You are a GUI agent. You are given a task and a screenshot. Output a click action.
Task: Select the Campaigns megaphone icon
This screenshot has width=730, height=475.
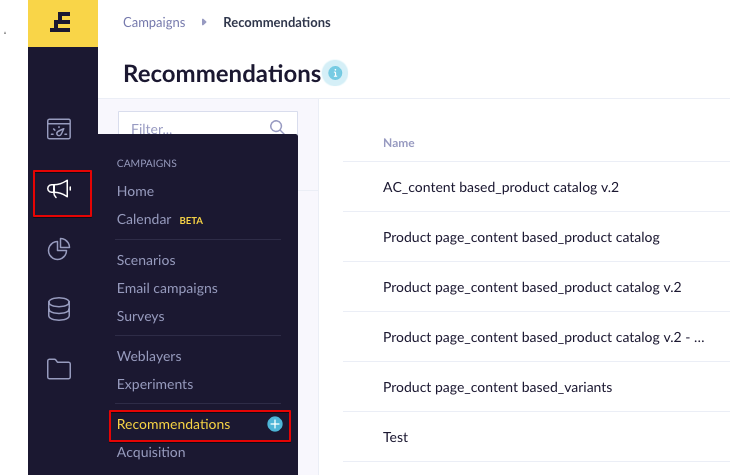pos(59,189)
